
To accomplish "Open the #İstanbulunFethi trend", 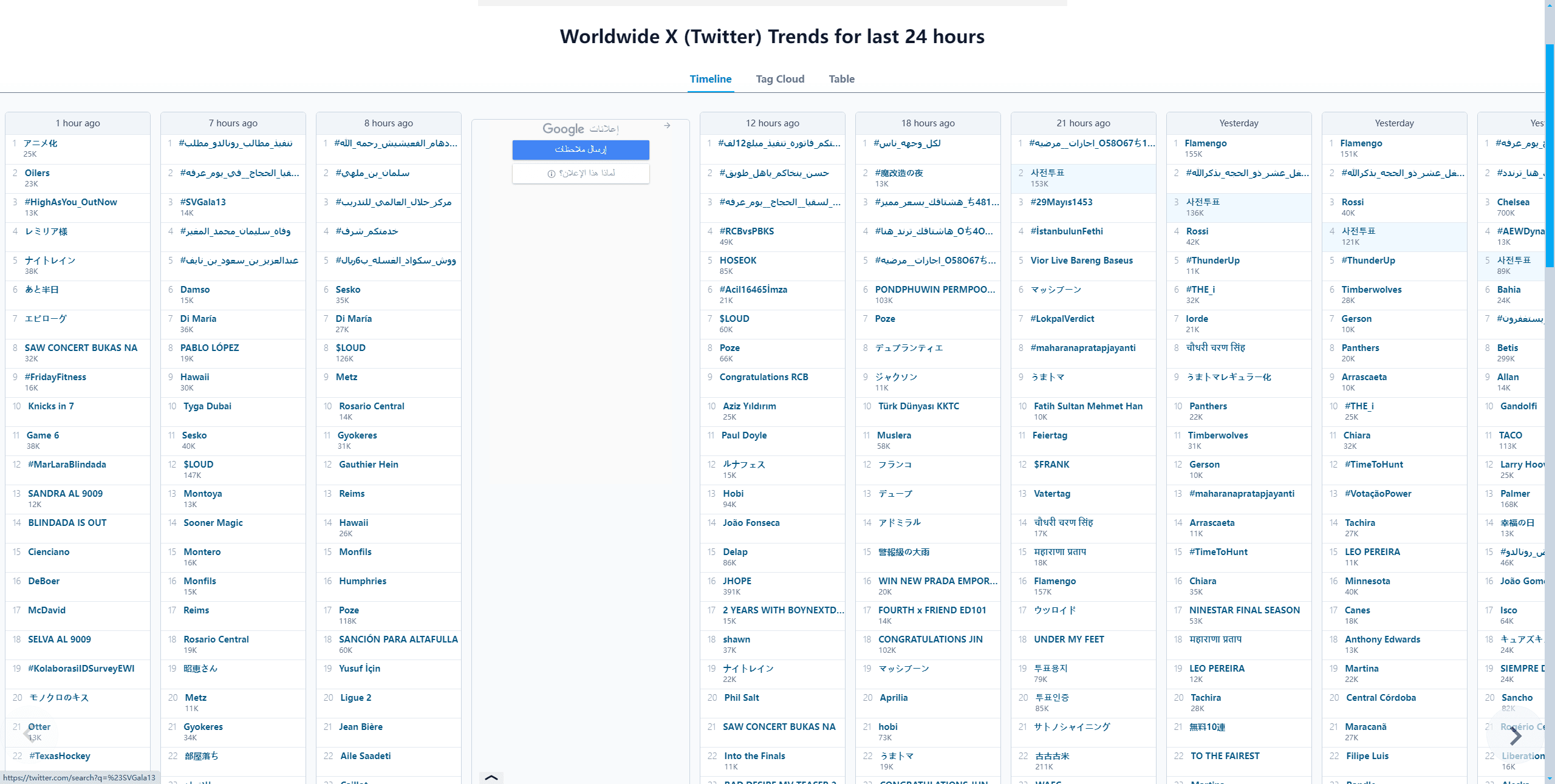I will click(1067, 231).
